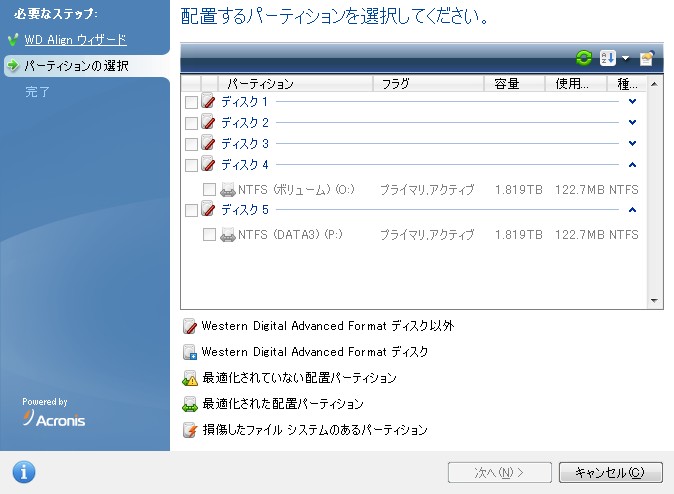Open the sort dropdown arrow
The height and width of the screenshot is (494, 674).
[x=625, y=58]
